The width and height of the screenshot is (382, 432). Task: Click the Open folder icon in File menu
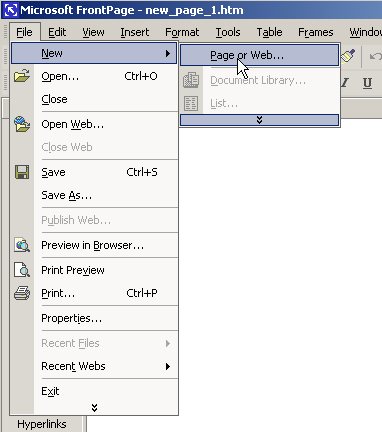22,76
